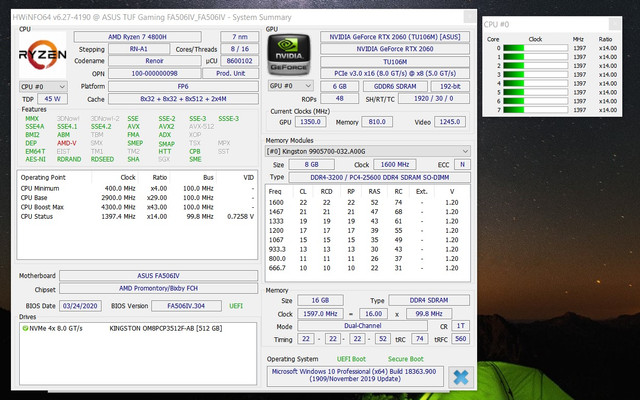This screenshot has height=400, width=640.
Task: Select the CPU Minimum operating point row
Action: 137,189
